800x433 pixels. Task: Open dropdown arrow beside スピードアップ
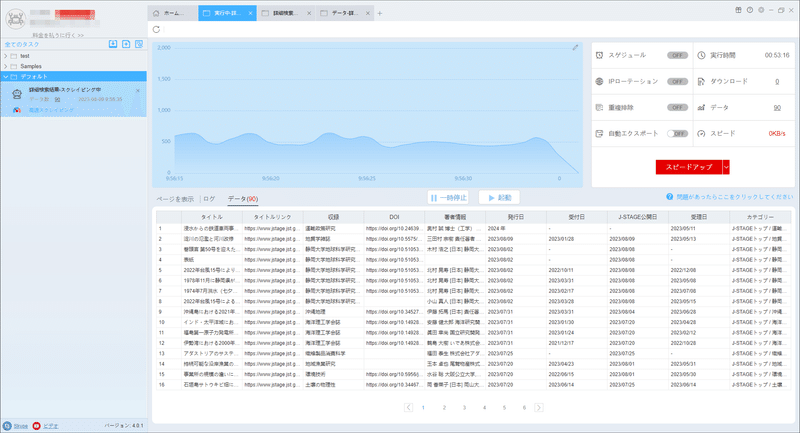pyautogui.click(x=726, y=167)
